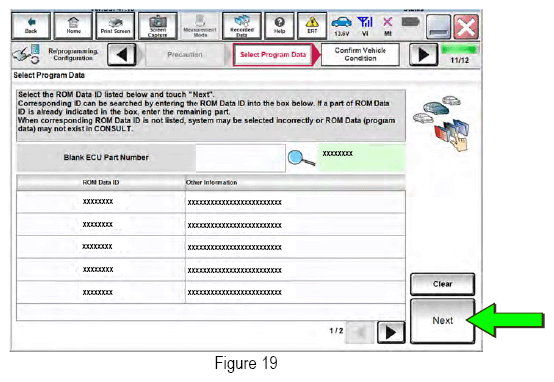The width and height of the screenshot is (554, 382).
Task: Select the Confirm Vehicle Condition step tab
Action: tap(360, 54)
